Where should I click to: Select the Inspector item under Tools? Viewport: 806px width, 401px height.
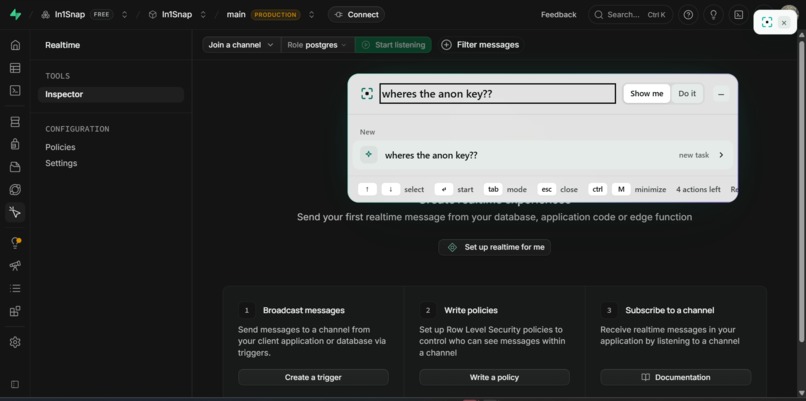(111, 94)
